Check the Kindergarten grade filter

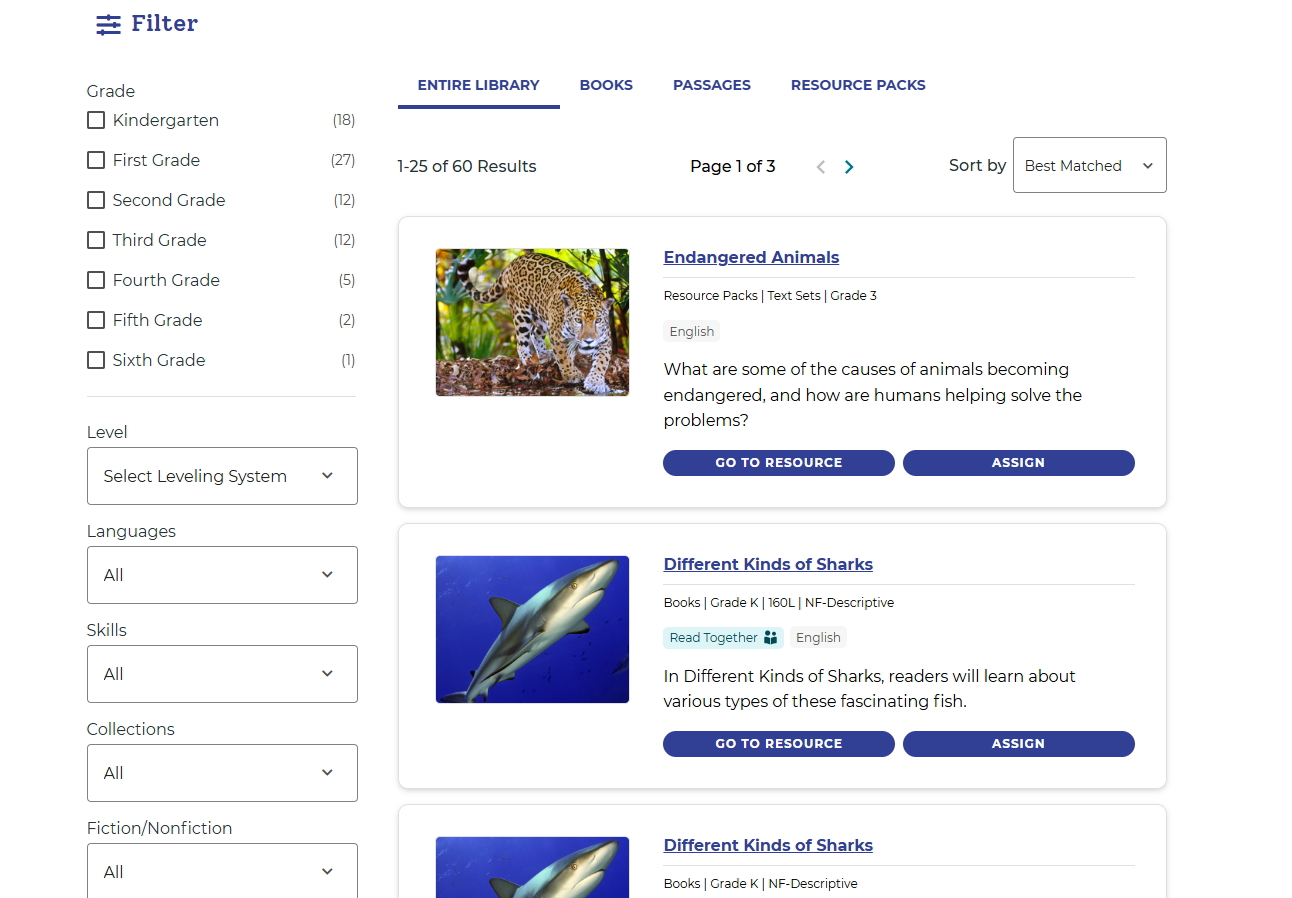coord(96,120)
